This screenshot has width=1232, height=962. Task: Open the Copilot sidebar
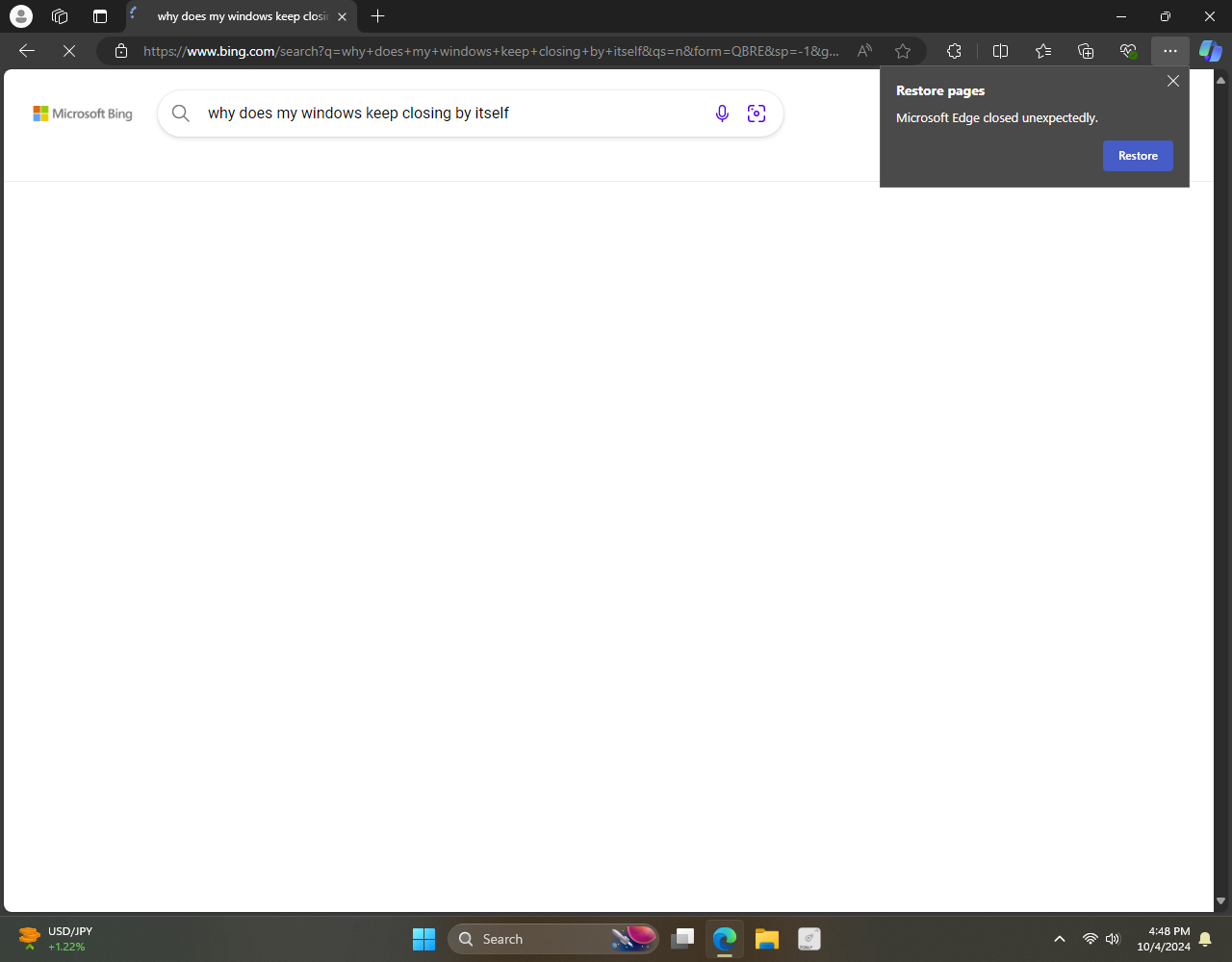click(1210, 51)
